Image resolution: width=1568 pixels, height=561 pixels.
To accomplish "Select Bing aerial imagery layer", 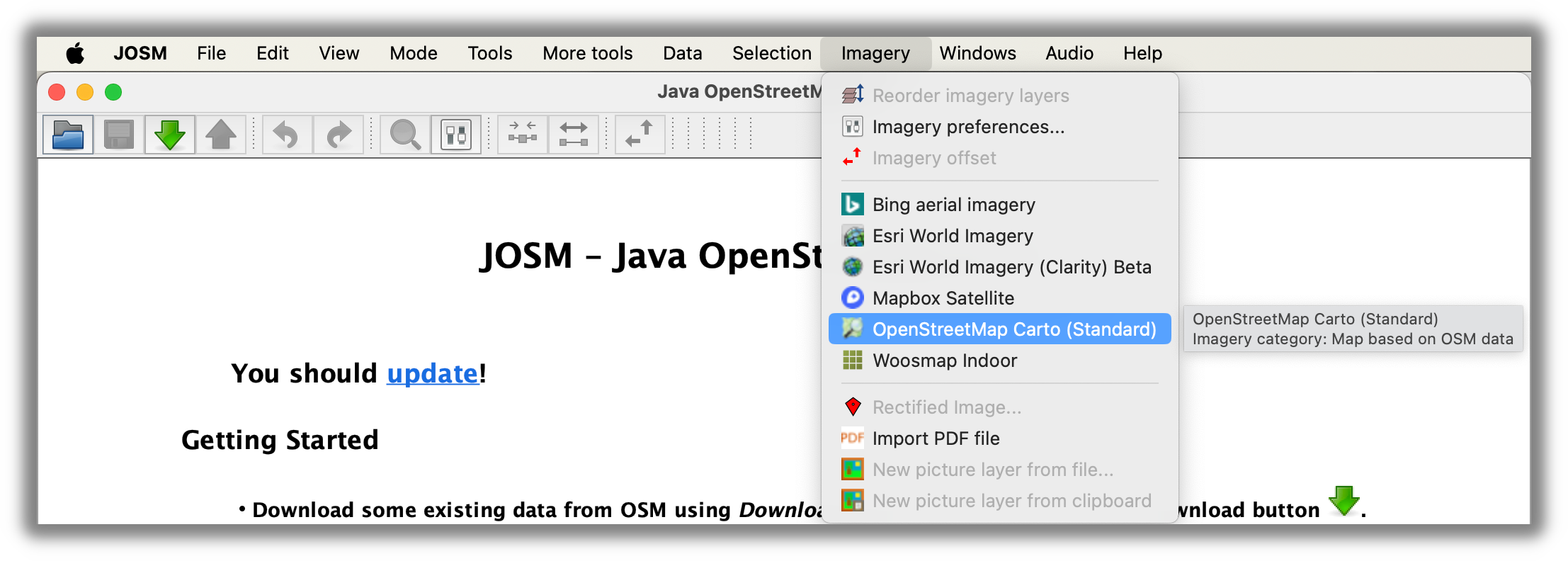I will click(x=999, y=204).
